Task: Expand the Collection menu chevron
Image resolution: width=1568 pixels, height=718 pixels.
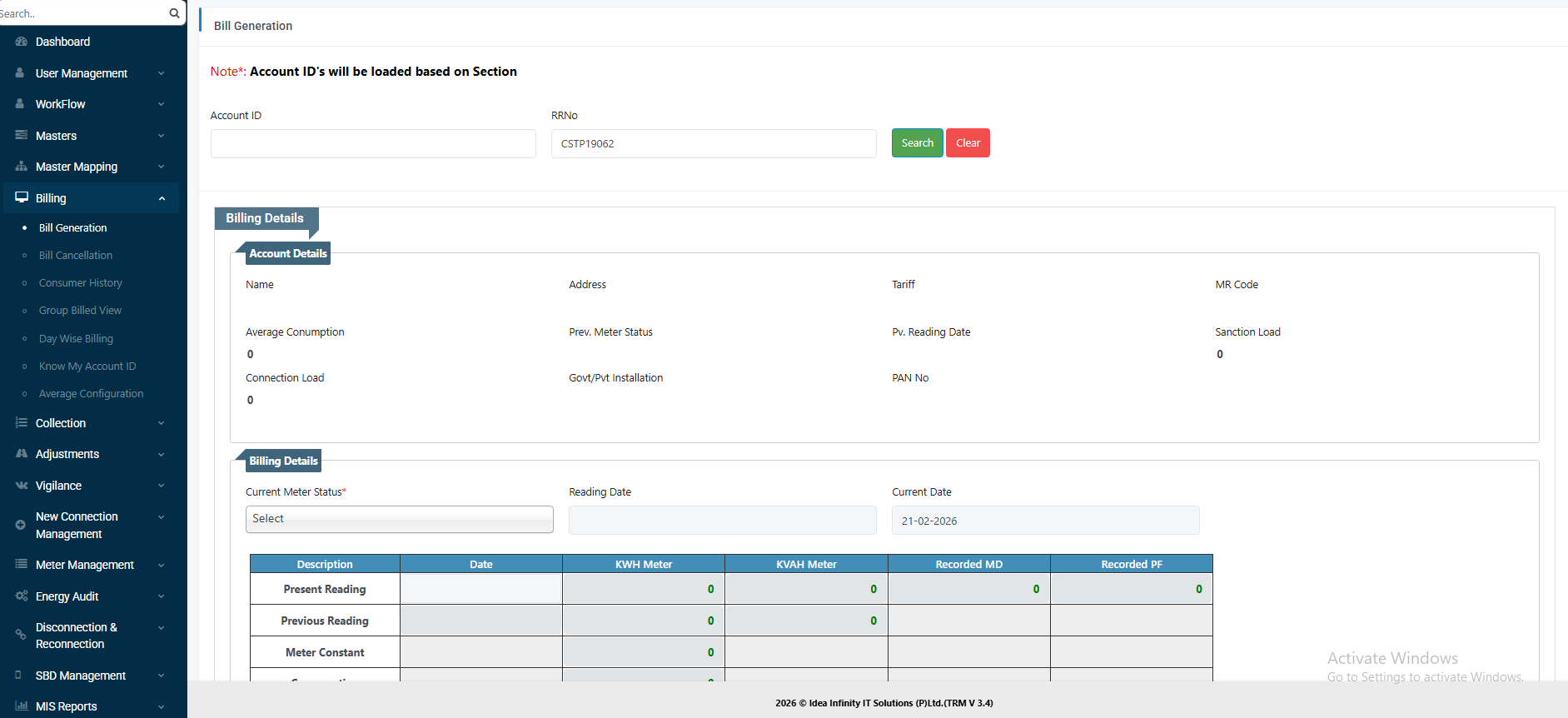Action: 162,423
